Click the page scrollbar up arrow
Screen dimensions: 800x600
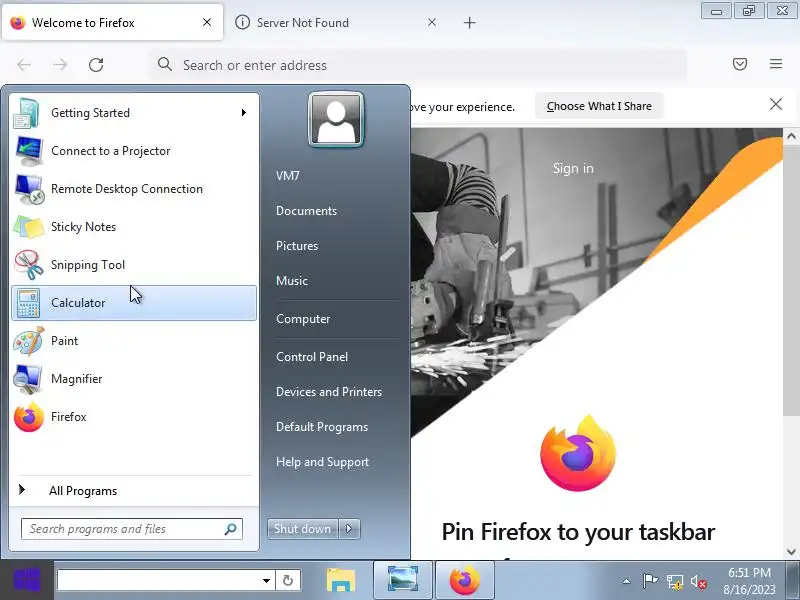pos(791,136)
